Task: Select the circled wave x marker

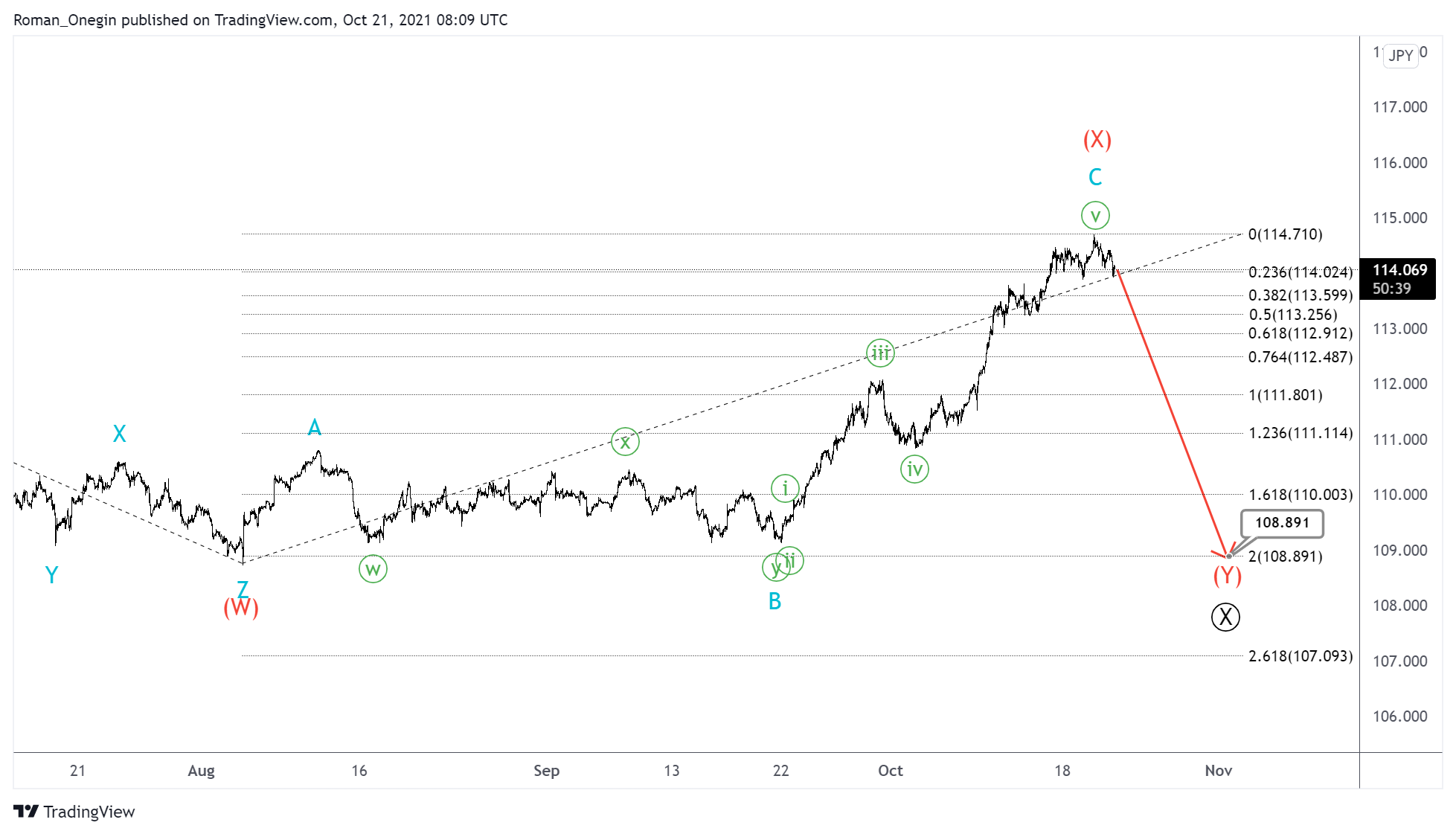Action: (x=625, y=440)
